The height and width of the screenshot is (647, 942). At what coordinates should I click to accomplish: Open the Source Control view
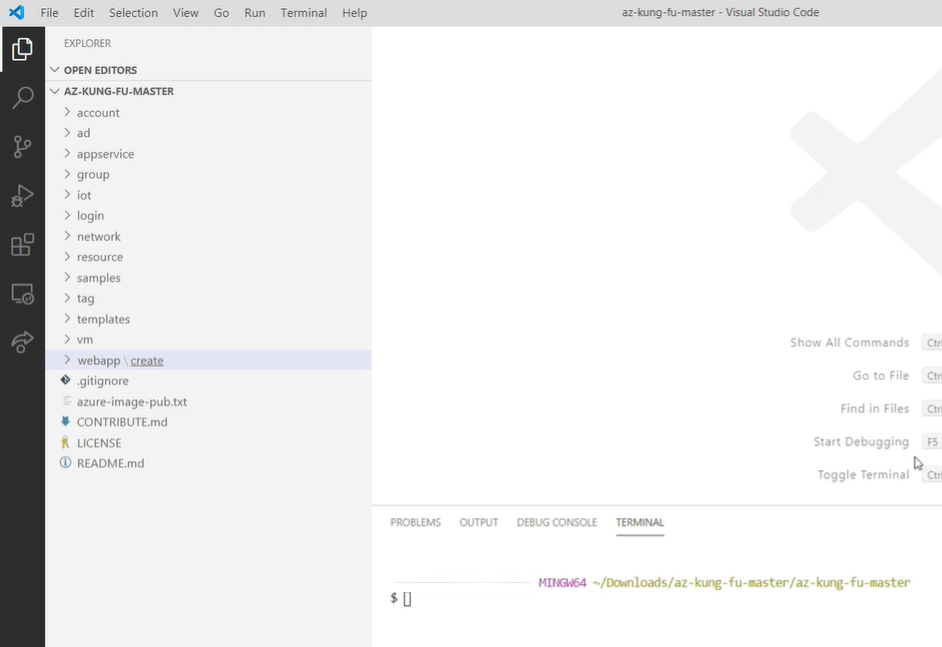pos(22,147)
